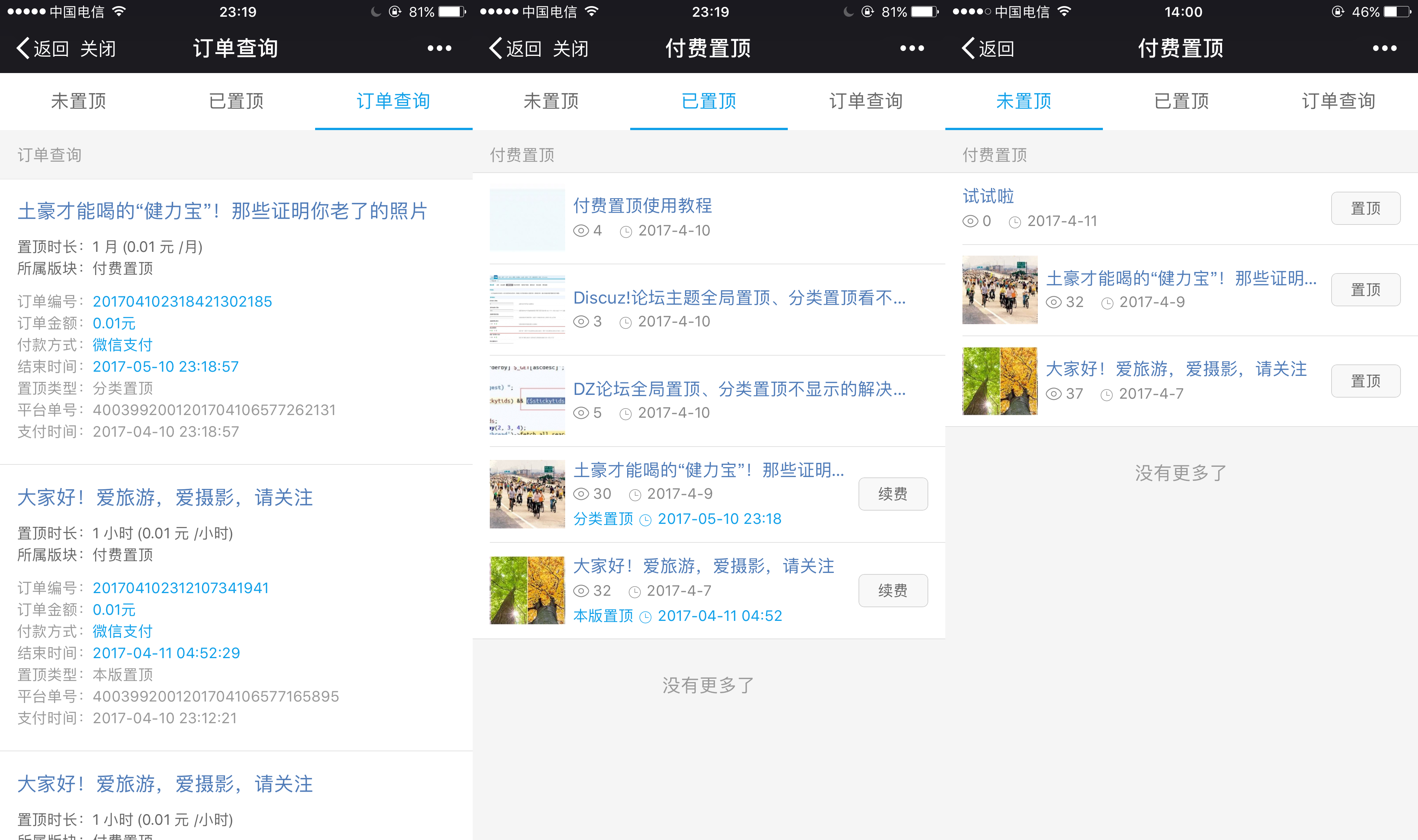The width and height of the screenshot is (1418, 840).
Task: Tap clock icon beside 2017-4-11
Action: click(1015, 222)
